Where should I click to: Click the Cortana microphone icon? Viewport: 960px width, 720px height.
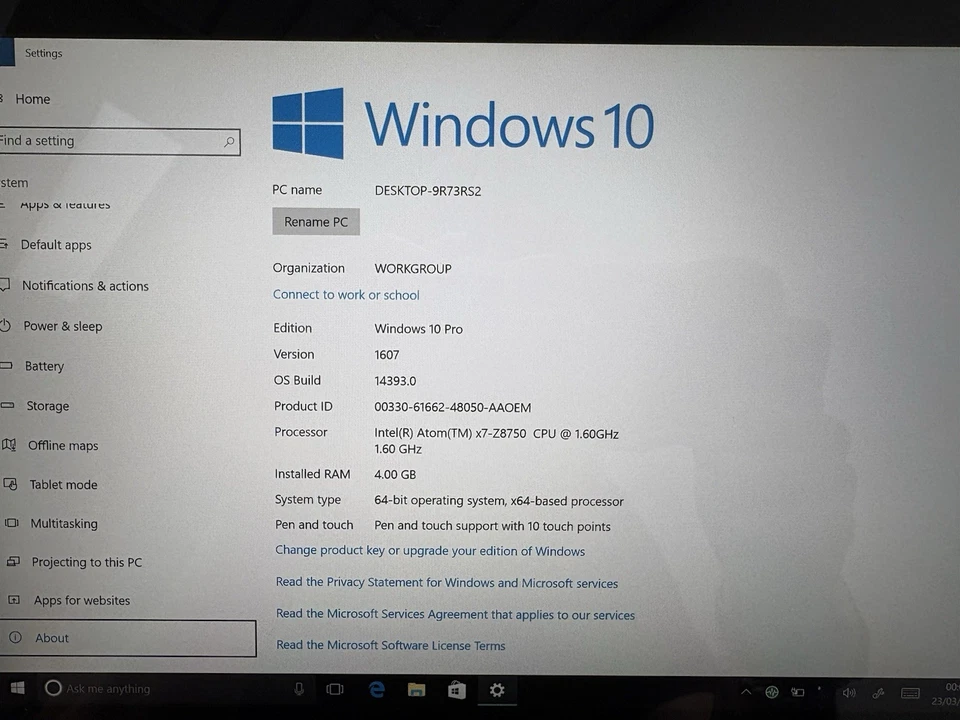299,688
